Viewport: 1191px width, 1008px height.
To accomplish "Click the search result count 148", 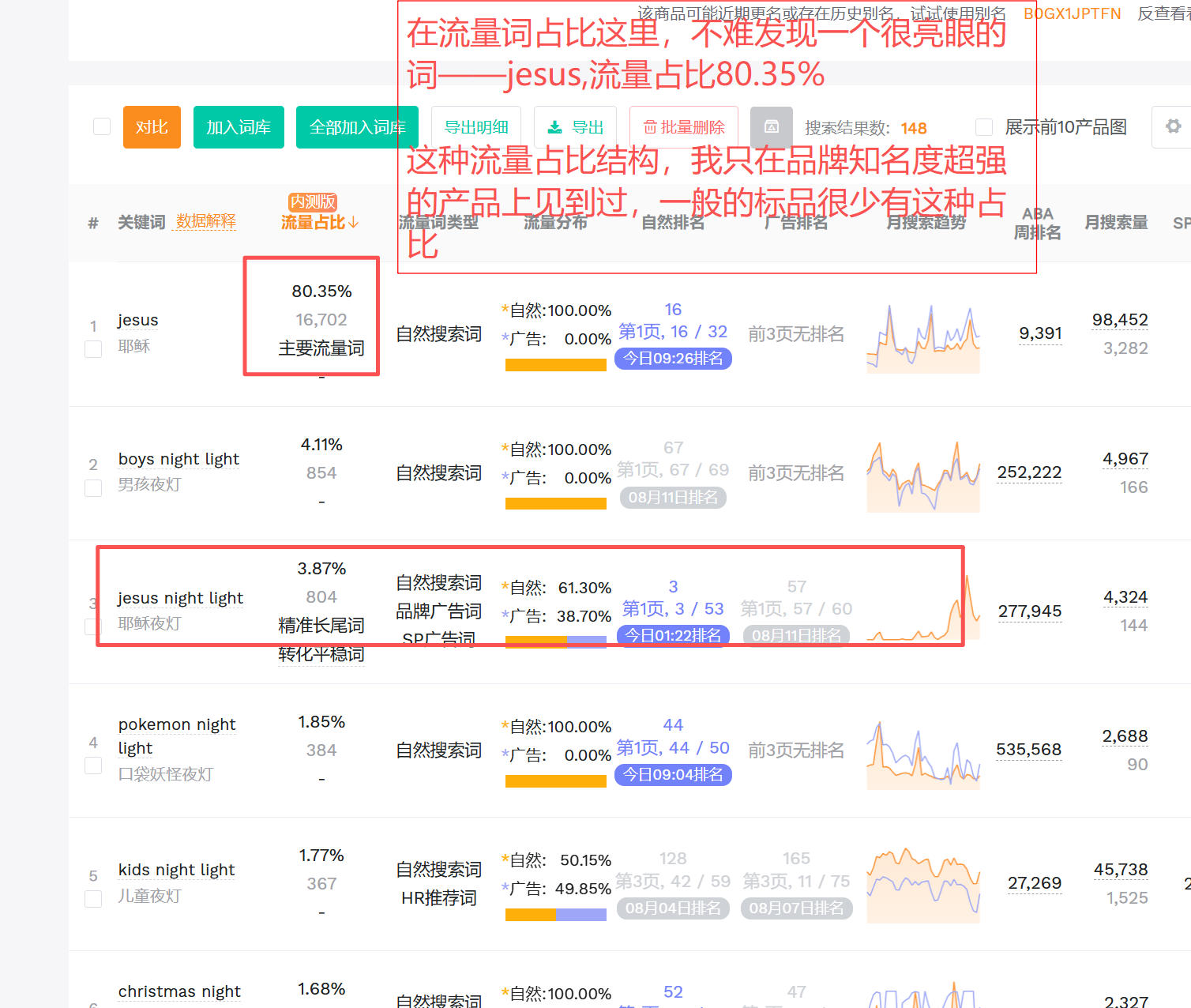I will coord(913,128).
